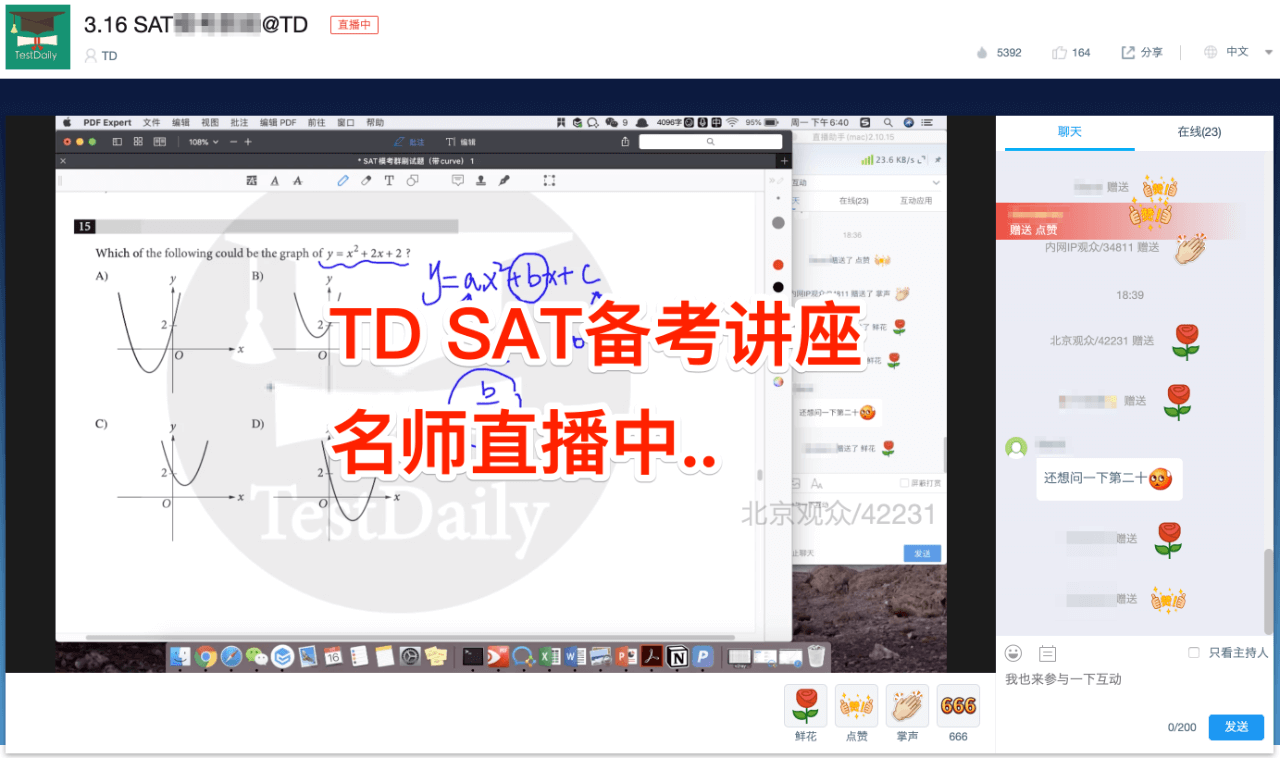Open Notion from the Dock
Screen dimensions: 1280x758
(677, 657)
